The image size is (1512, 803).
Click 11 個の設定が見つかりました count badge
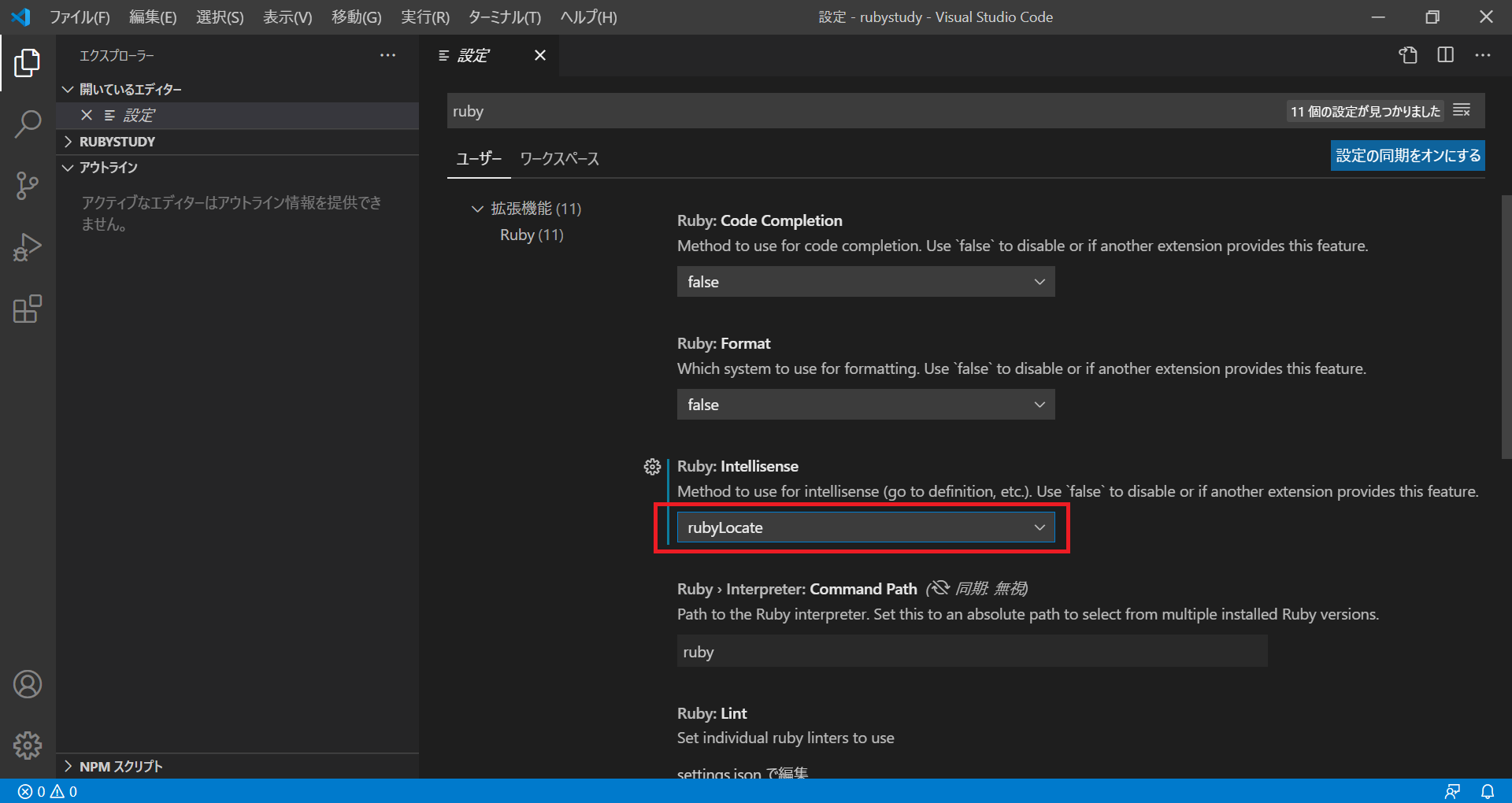[1365, 111]
